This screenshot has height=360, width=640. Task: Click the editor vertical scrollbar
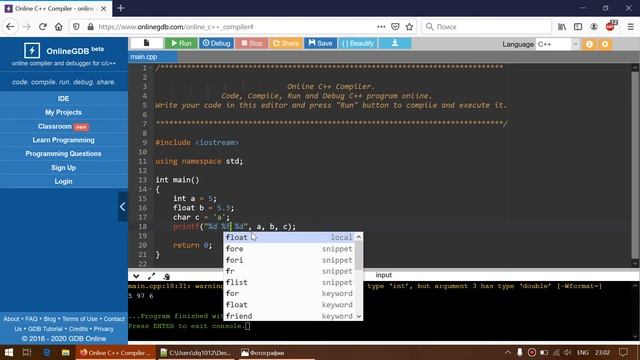pos(635,165)
